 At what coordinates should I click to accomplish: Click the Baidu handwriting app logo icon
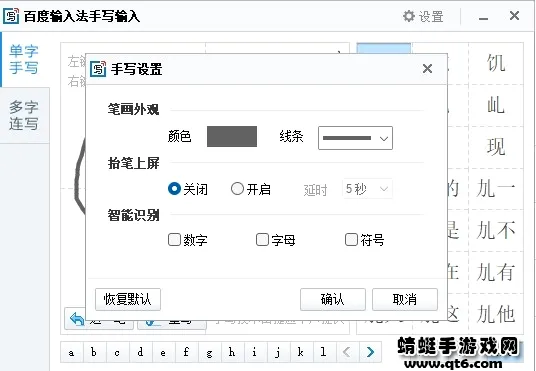[11, 16]
